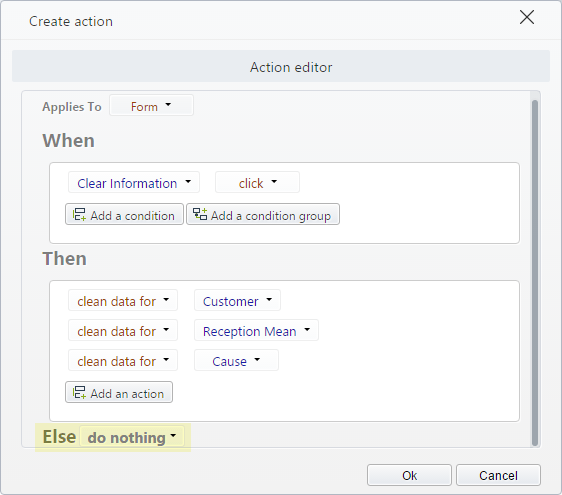This screenshot has width=562, height=495.
Task: Change the click event dropdown
Action: [257, 183]
